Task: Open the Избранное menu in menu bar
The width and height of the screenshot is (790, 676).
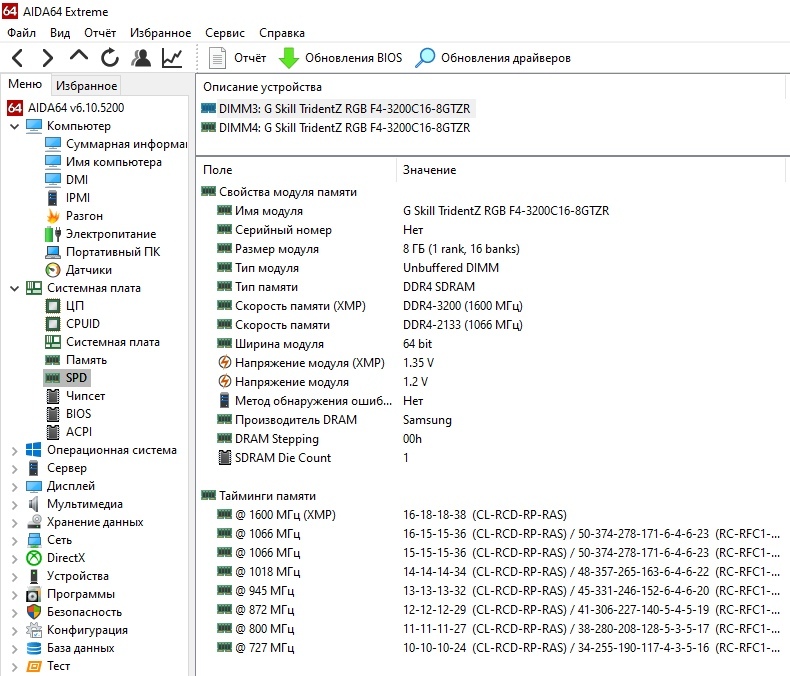Action: [x=160, y=33]
